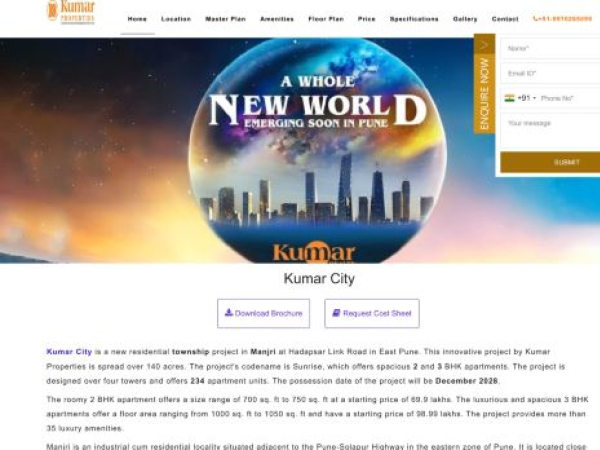
Task: Open the +91 country code dropdown
Action: 525,98
